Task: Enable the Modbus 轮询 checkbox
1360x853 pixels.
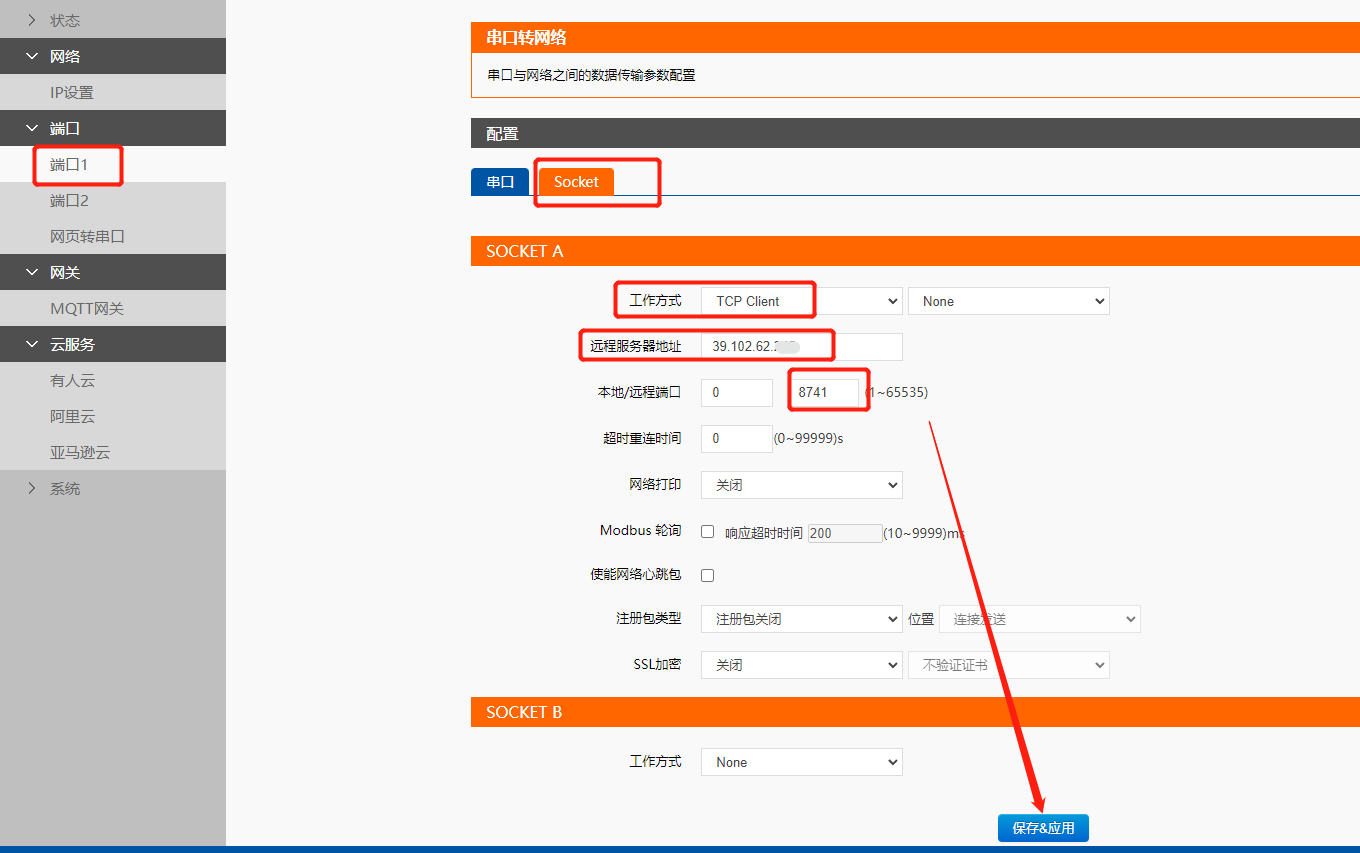Action: click(708, 532)
